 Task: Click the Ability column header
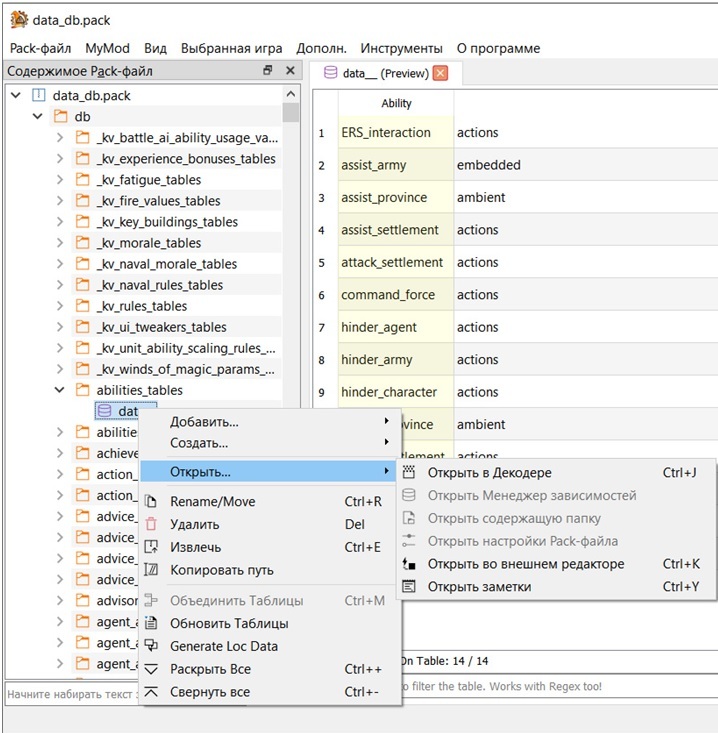coord(396,103)
